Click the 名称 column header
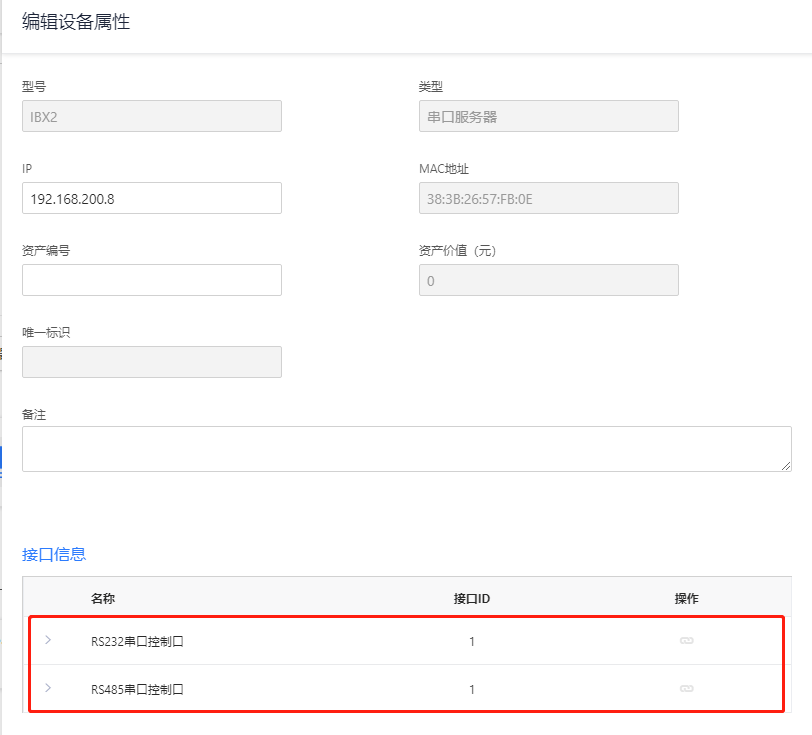Image resolution: width=812 pixels, height=735 pixels. pyautogui.click(x=103, y=599)
